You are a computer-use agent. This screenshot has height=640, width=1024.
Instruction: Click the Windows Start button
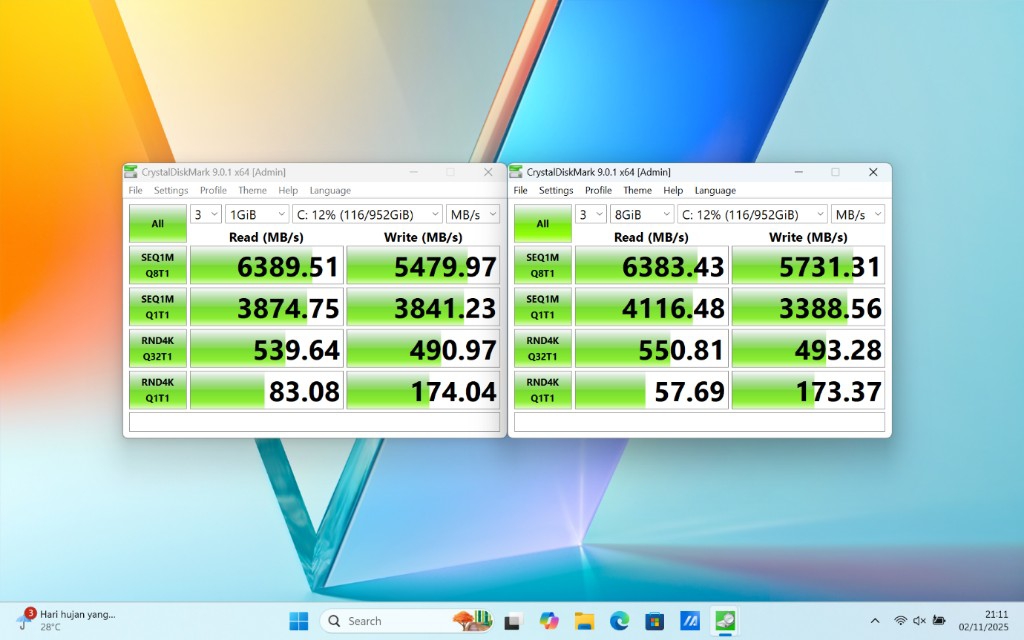pyautogui.click(x=298, y=621)
